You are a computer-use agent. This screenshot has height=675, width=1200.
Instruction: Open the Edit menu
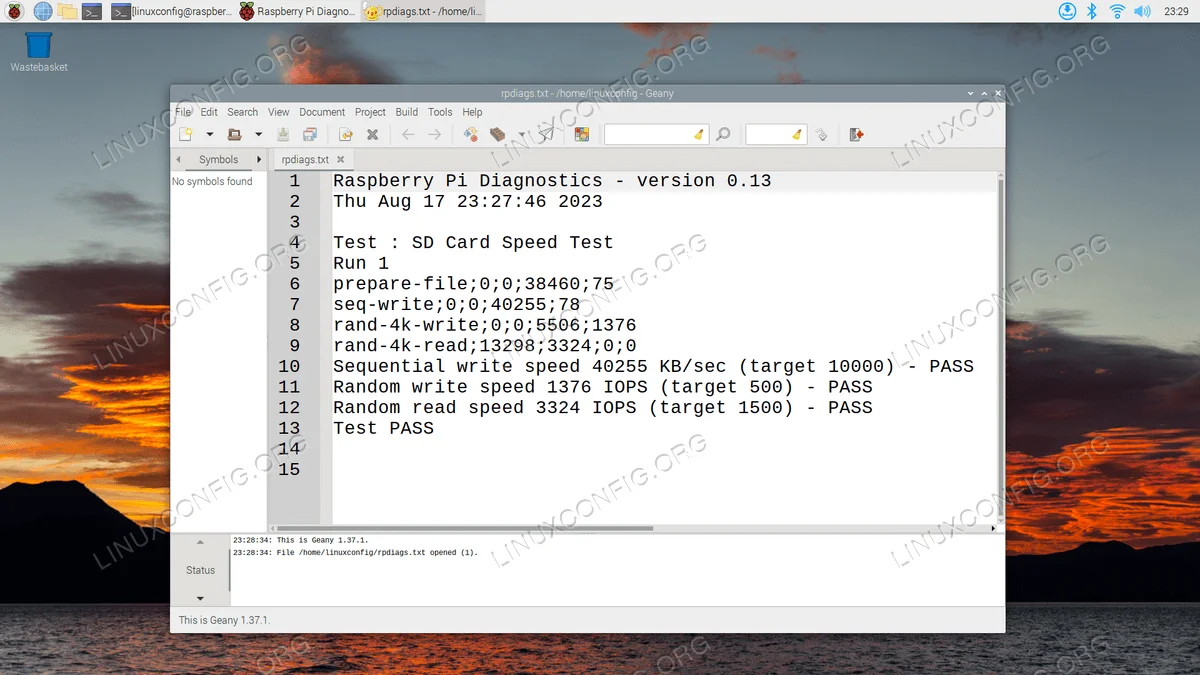pos(209,112)
